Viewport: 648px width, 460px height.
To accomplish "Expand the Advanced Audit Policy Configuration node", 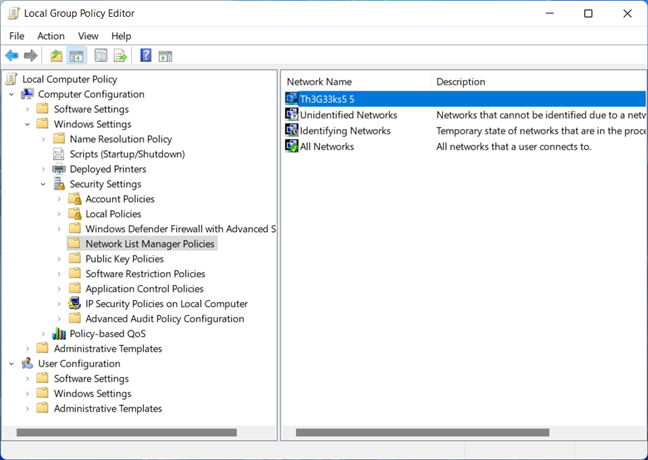I will click(59, 319).
